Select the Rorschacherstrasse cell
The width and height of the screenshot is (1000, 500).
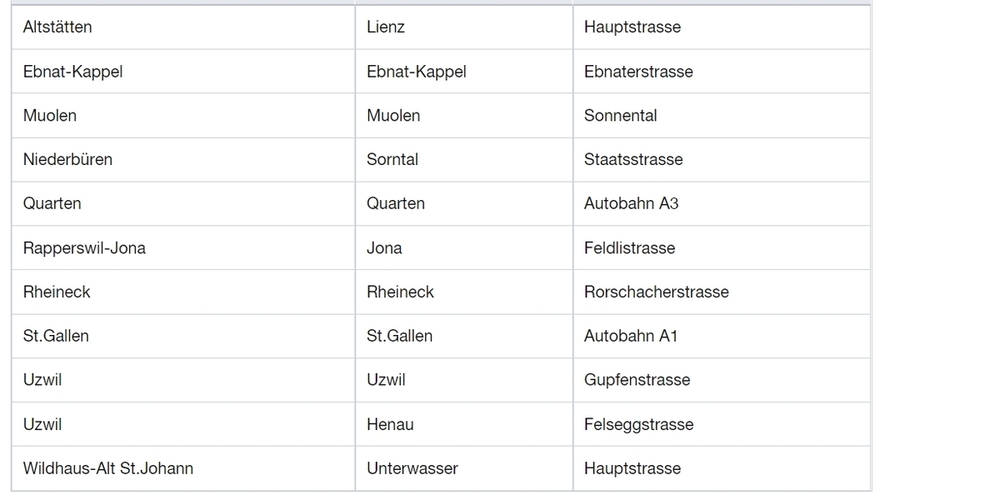click(656, 292)
